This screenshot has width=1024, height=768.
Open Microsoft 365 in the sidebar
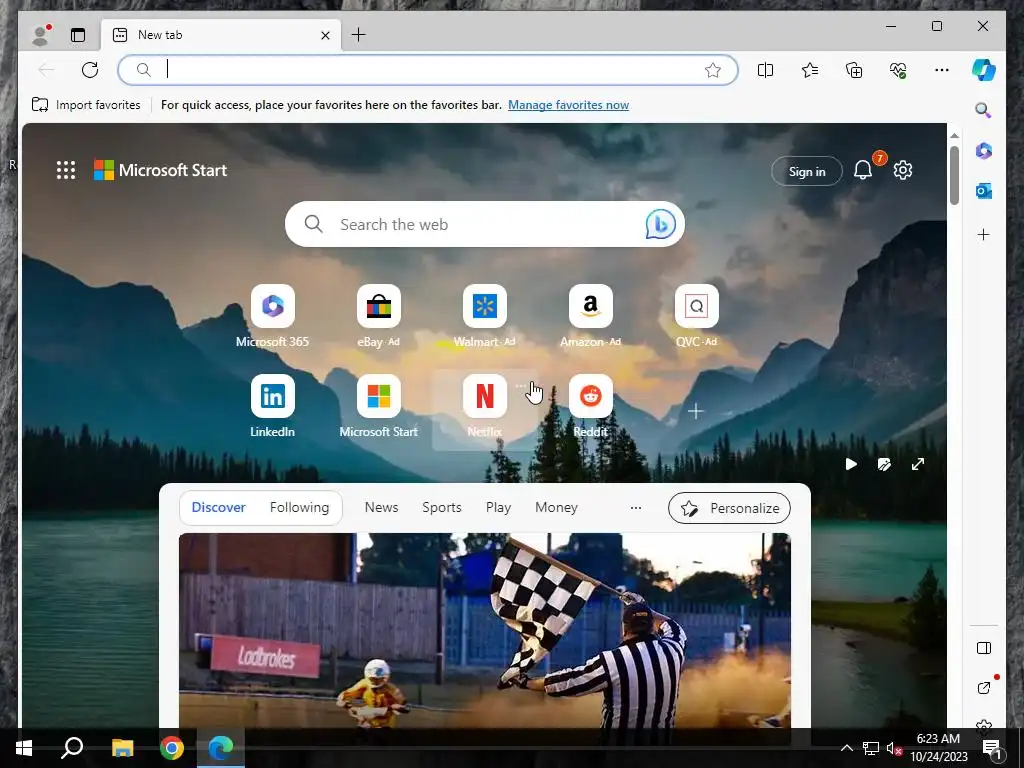[x=984, y=151]
